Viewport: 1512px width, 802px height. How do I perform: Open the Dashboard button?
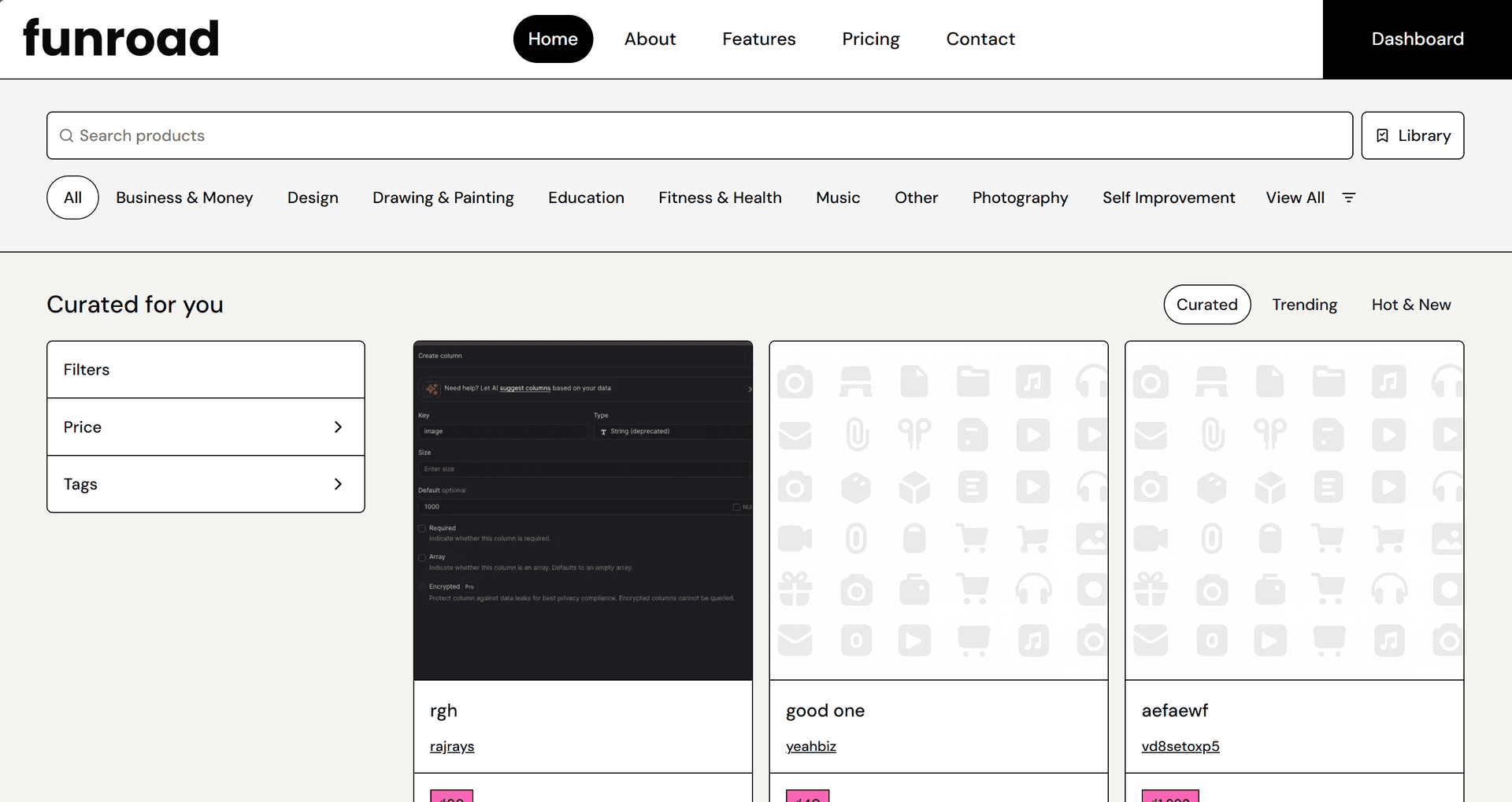click(1417, 39)
